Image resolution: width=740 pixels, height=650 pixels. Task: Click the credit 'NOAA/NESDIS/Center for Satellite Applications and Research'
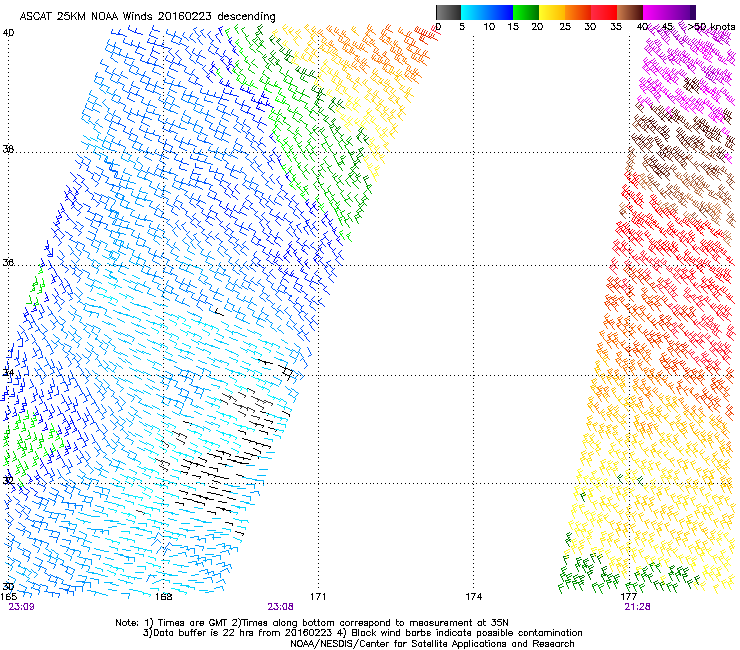[x=432, y=644]
